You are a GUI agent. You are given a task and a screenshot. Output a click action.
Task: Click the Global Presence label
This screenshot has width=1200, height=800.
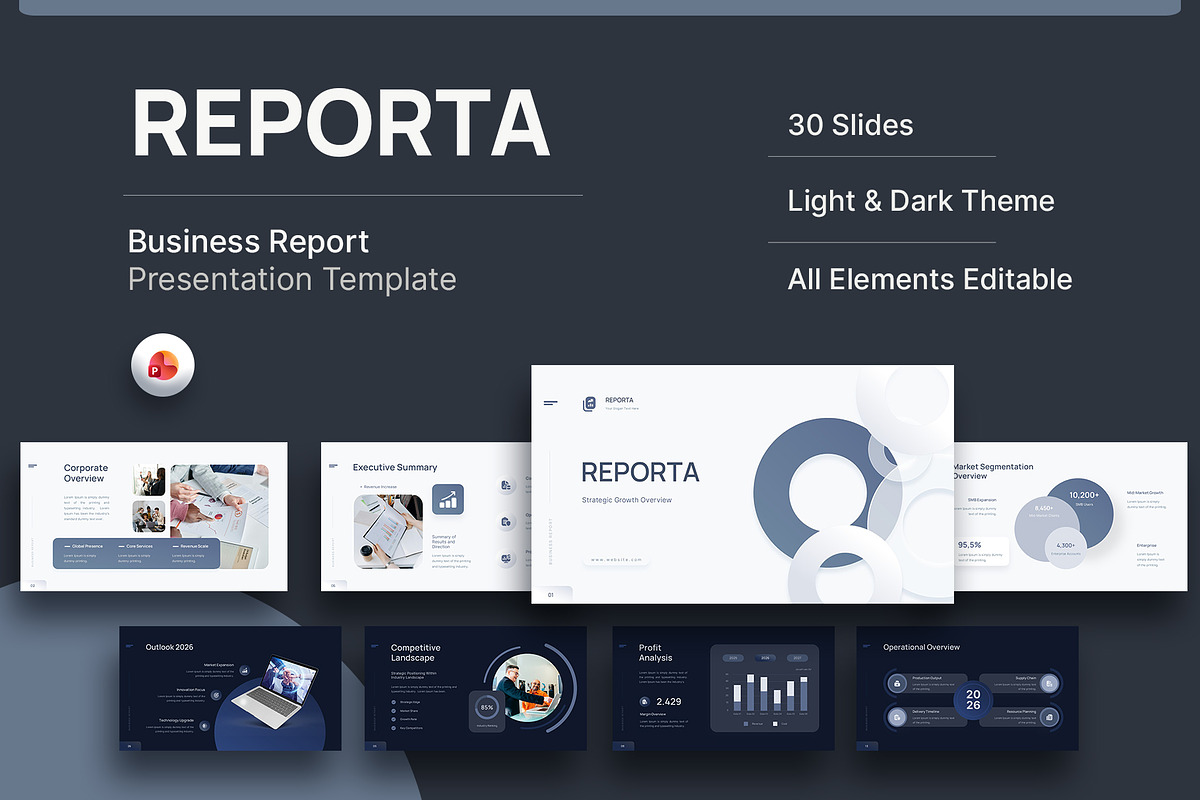87,546
